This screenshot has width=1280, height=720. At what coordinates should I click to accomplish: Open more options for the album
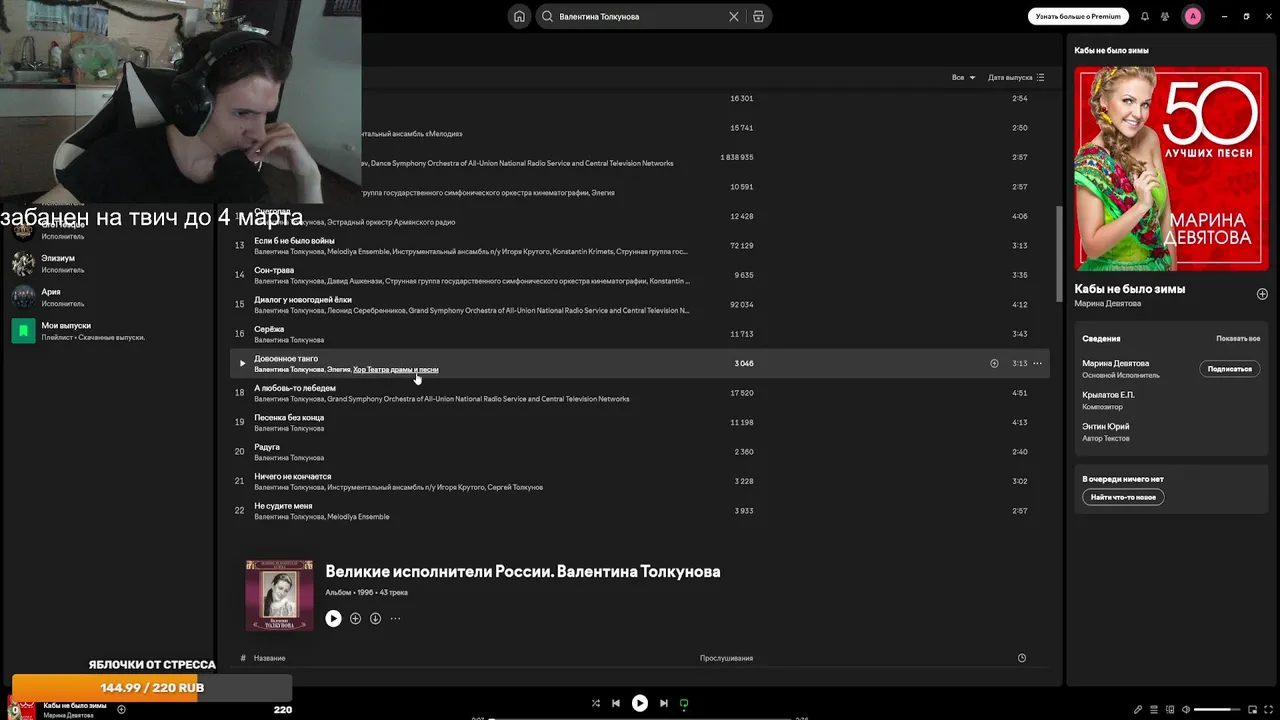[395, 619]
